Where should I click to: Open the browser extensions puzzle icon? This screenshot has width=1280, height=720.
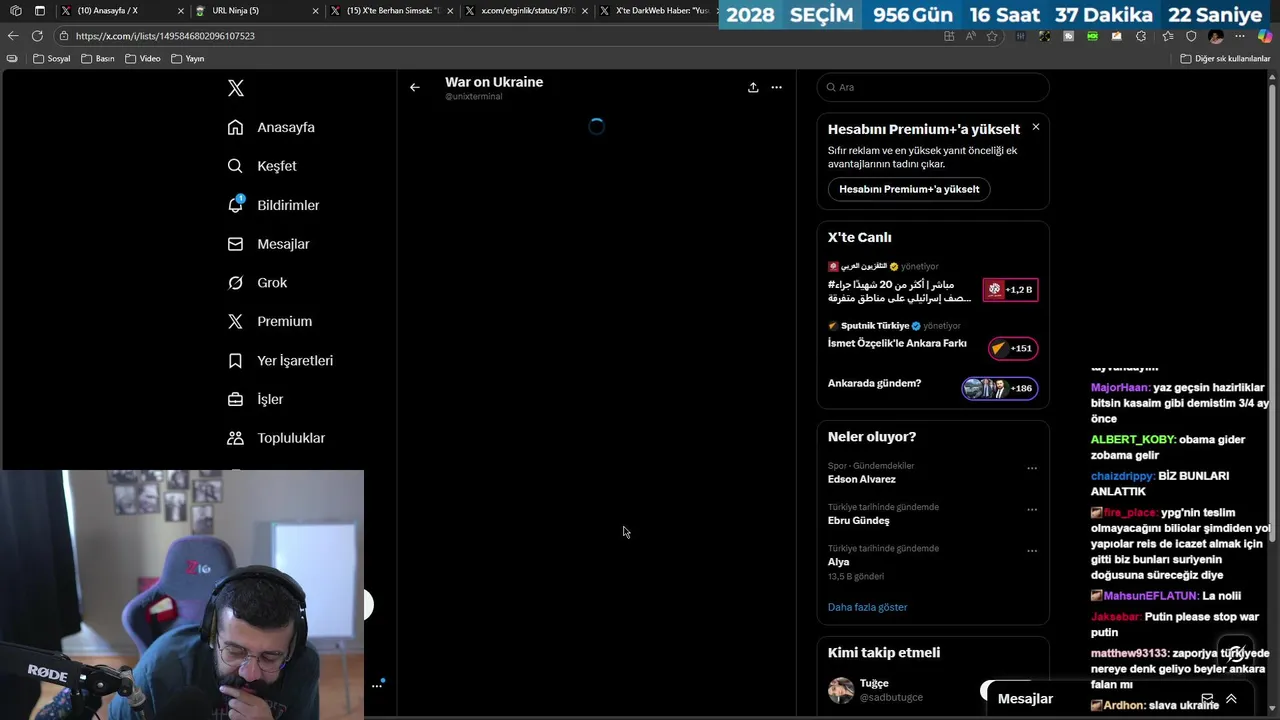(x=1141, y=36)
